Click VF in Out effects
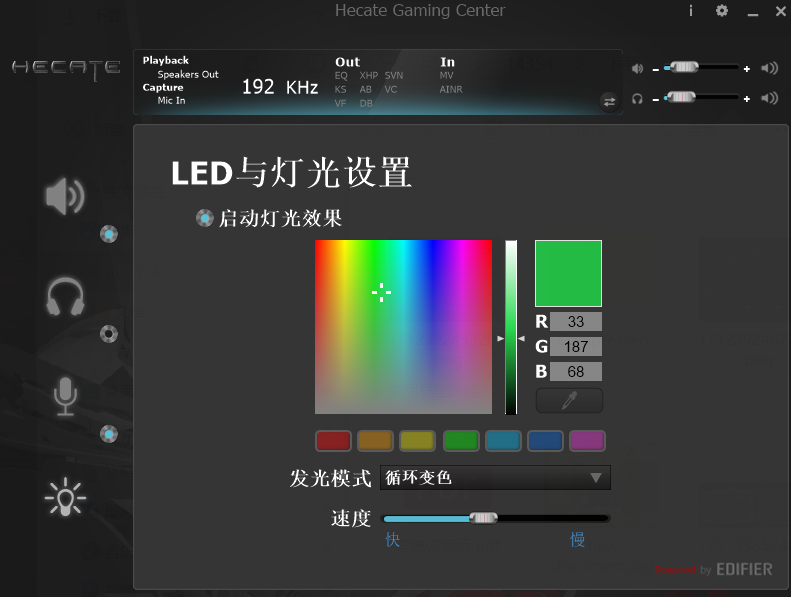The image size is (791, 597). pos(341,103)
